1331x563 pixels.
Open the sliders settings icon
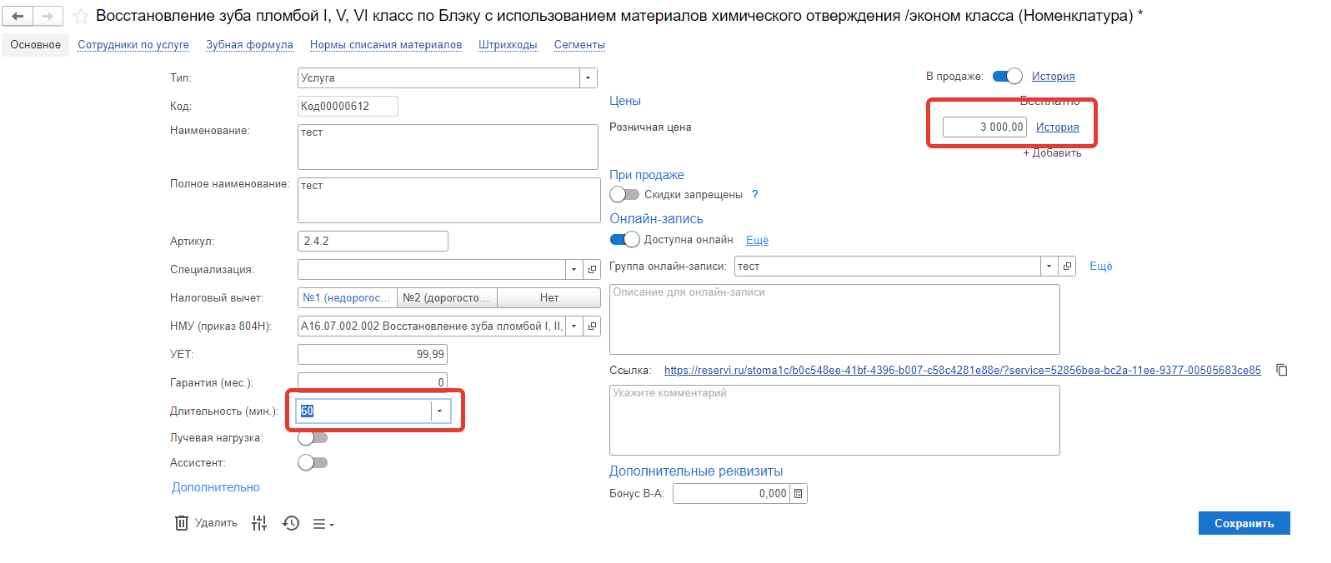(260, 523)
